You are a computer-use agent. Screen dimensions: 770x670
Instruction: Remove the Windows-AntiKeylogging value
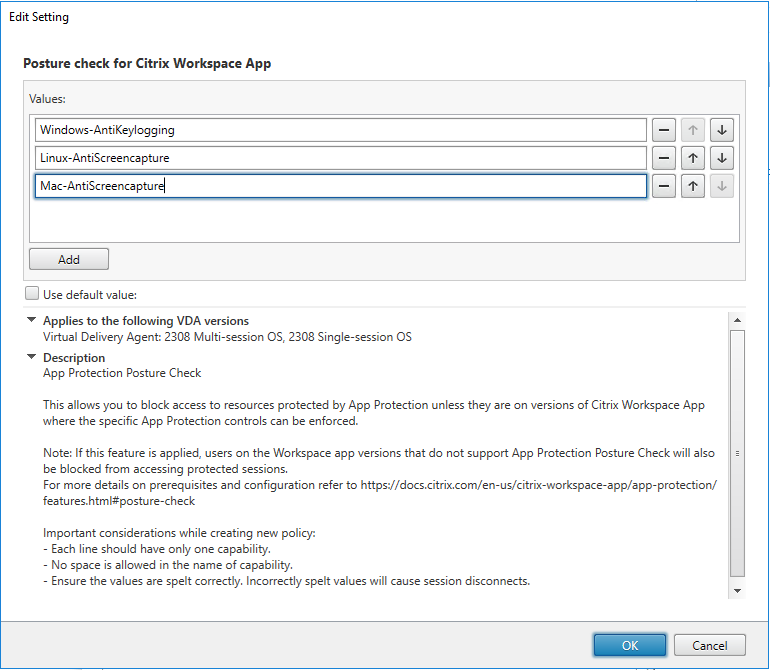pos(663,130)
